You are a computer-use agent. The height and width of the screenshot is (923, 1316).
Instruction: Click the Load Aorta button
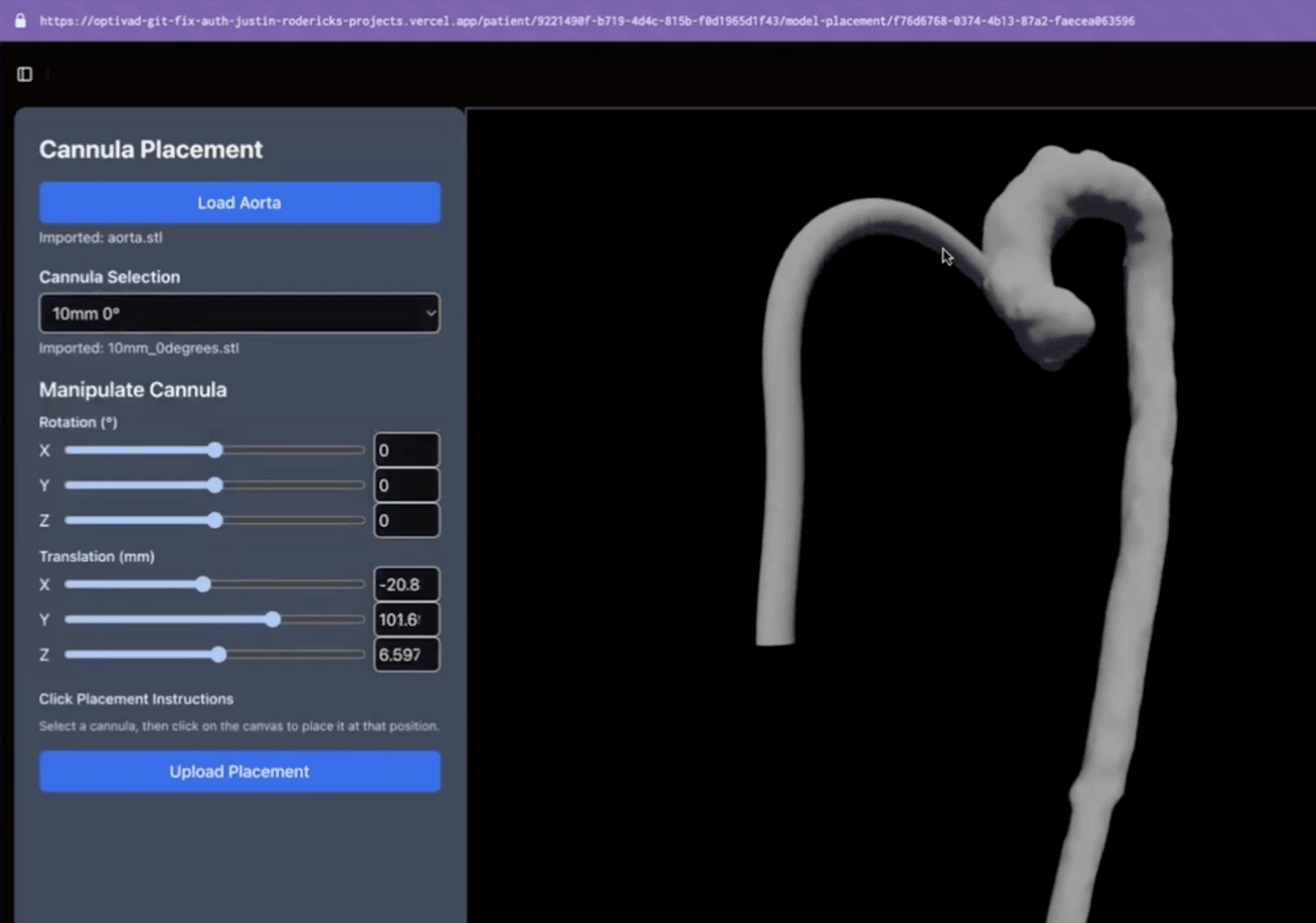pyautogui.click(x=239, y=202)
